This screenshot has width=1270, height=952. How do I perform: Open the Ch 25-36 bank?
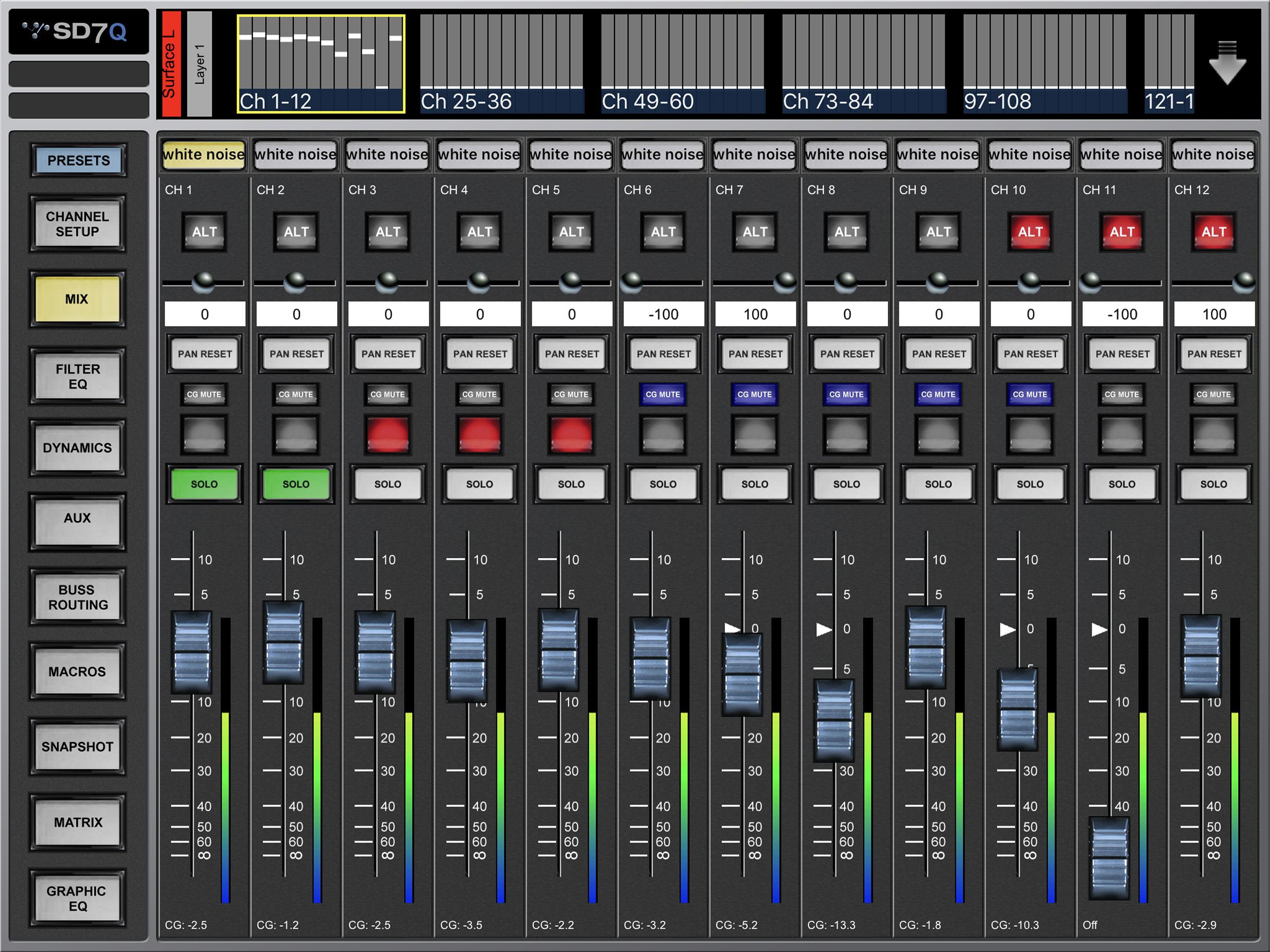click(501, 64)
